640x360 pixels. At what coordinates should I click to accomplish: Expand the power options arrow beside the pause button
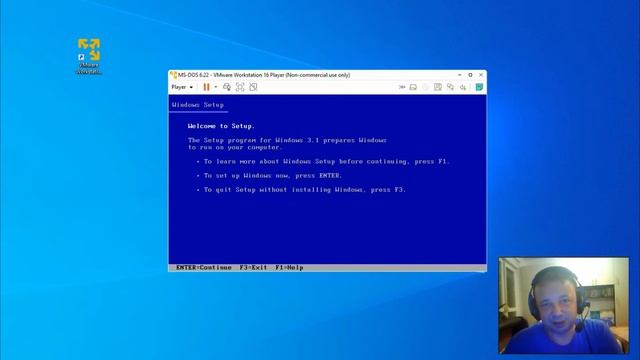[x=216, y=87]
